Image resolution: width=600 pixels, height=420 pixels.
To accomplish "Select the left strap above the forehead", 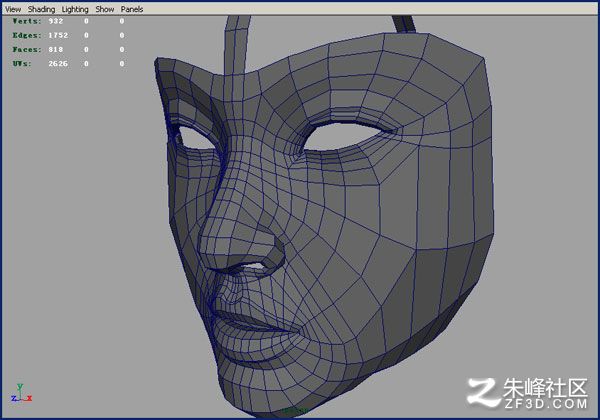I will coord(236,43).
